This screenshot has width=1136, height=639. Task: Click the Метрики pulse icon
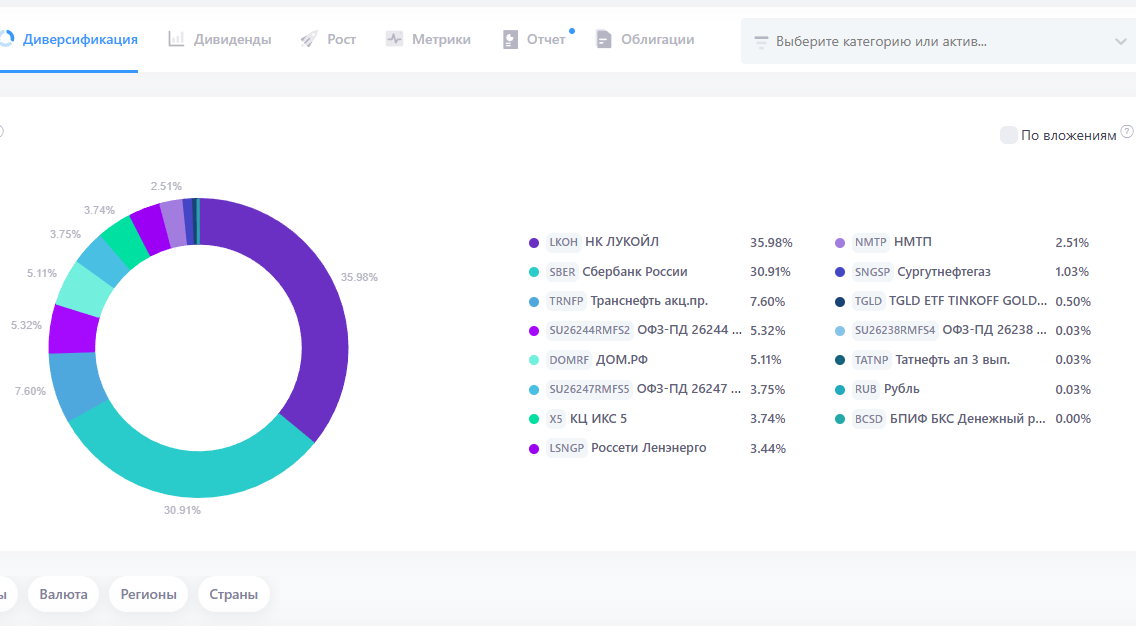394,39
